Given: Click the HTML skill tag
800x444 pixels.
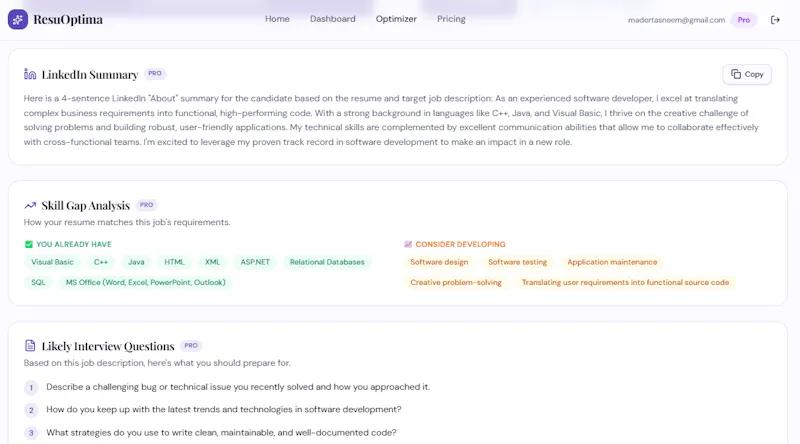Looking at the screenshot, I should (x=174, y=262).
